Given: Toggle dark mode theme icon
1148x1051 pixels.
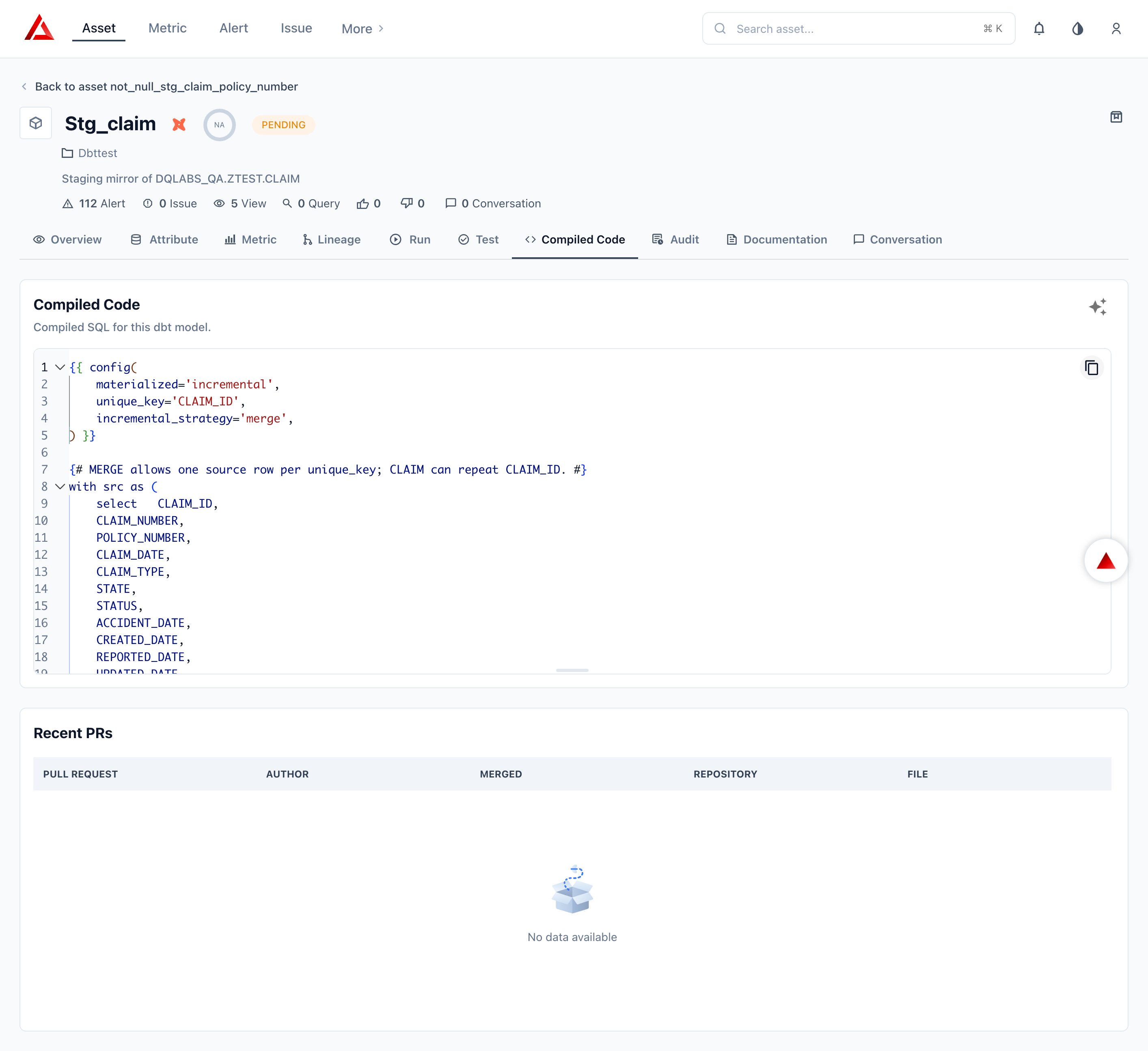Looking at the screenshot, I should coord(1077,28).
